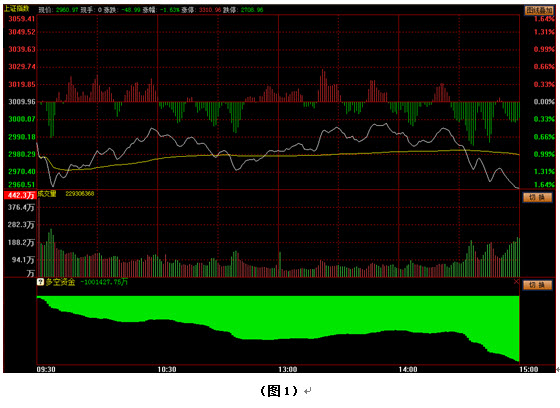Image resolution: width=560 pixels, height=408 pixels.
Task: Open the question-mark help icon near 多空资金
Action: point(41,282)
